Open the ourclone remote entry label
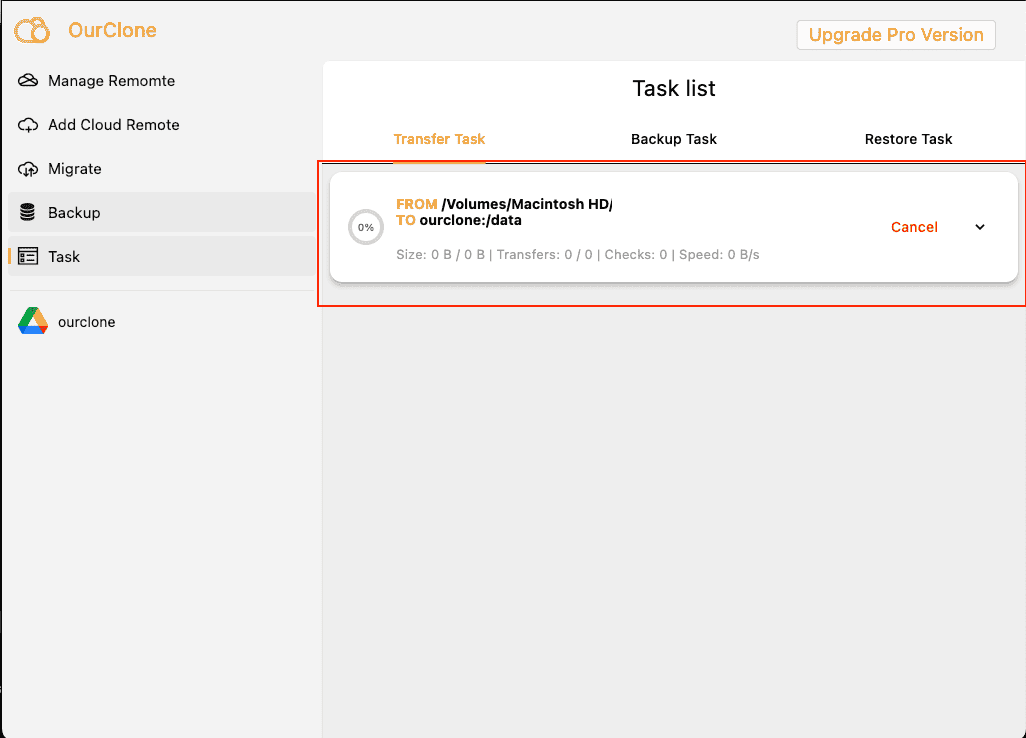Viewport: 1026px width, 738px height. 87,322
